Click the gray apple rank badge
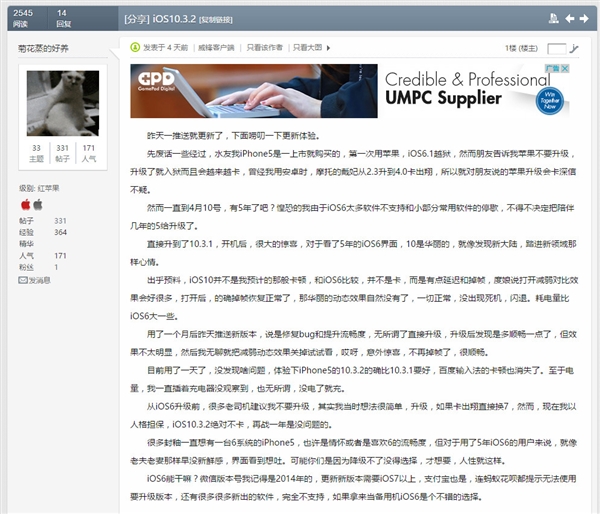 point(39,204)
